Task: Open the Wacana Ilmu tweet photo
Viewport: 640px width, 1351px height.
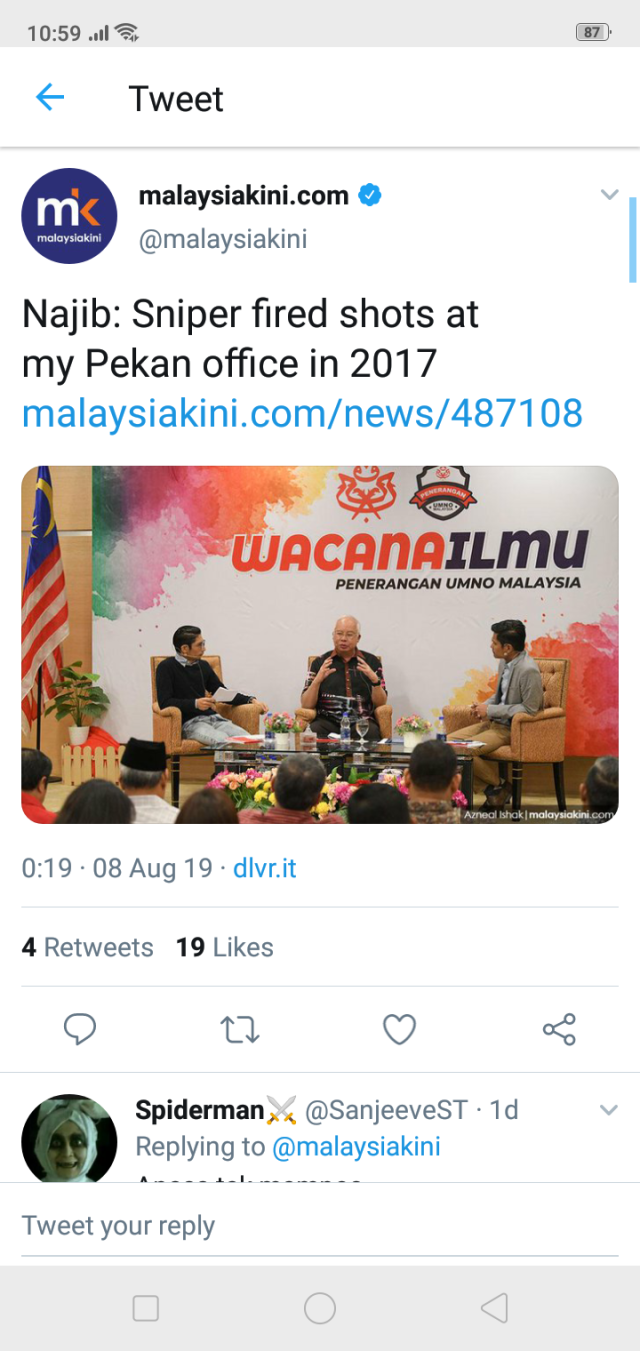Action: [320, 644]
